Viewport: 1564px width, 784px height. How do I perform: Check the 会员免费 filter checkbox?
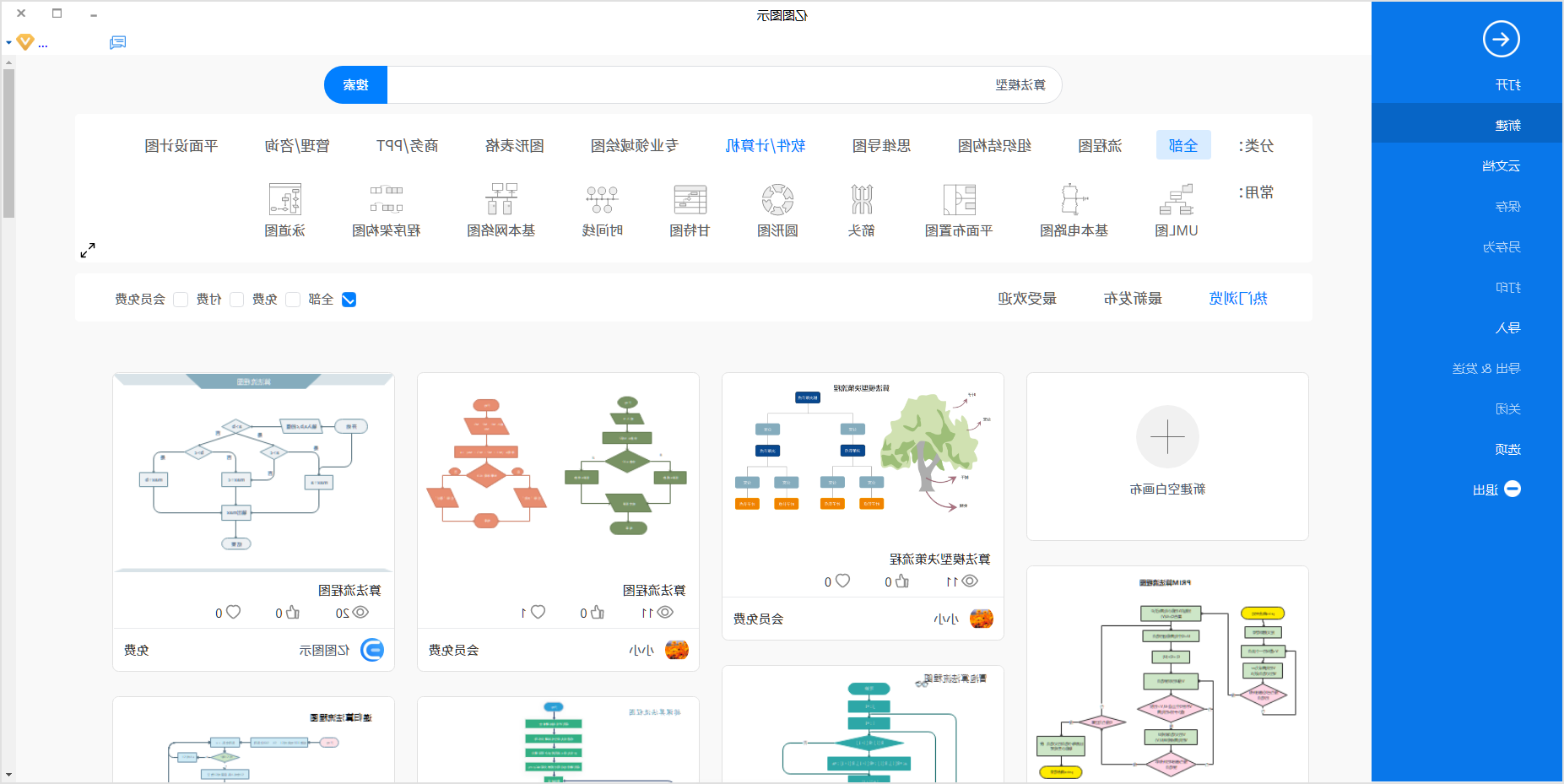point(180,299)
